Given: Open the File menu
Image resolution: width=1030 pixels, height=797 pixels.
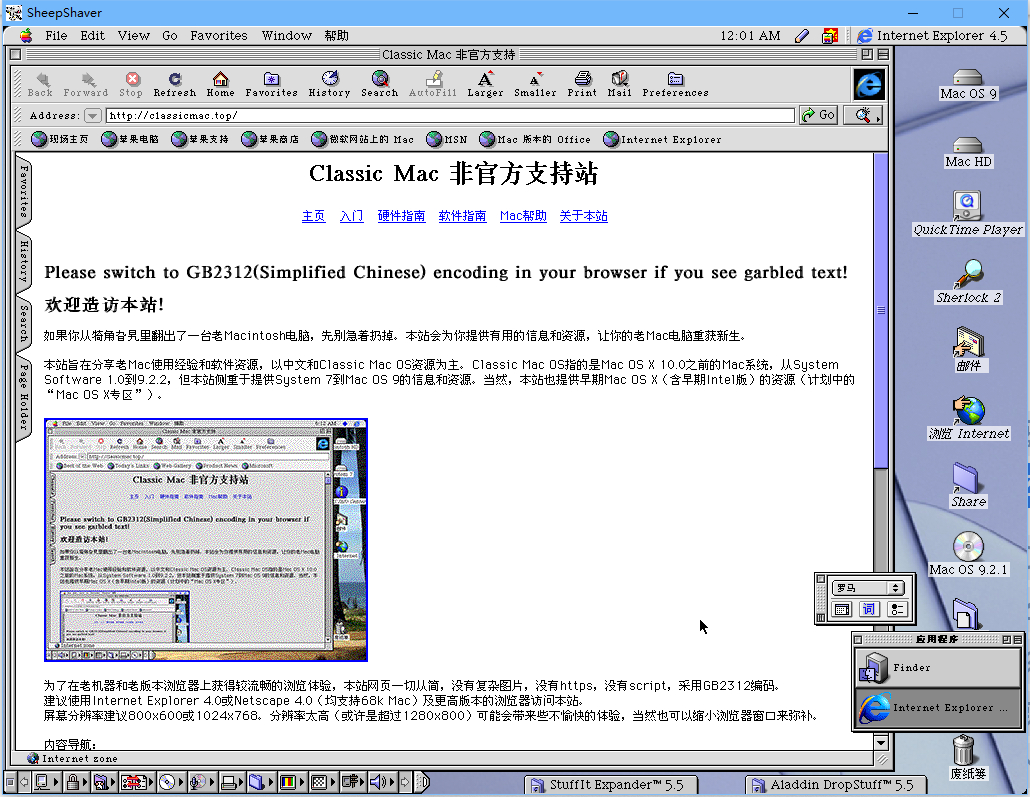Looking at the screenshot, I should tap(56, 35).
